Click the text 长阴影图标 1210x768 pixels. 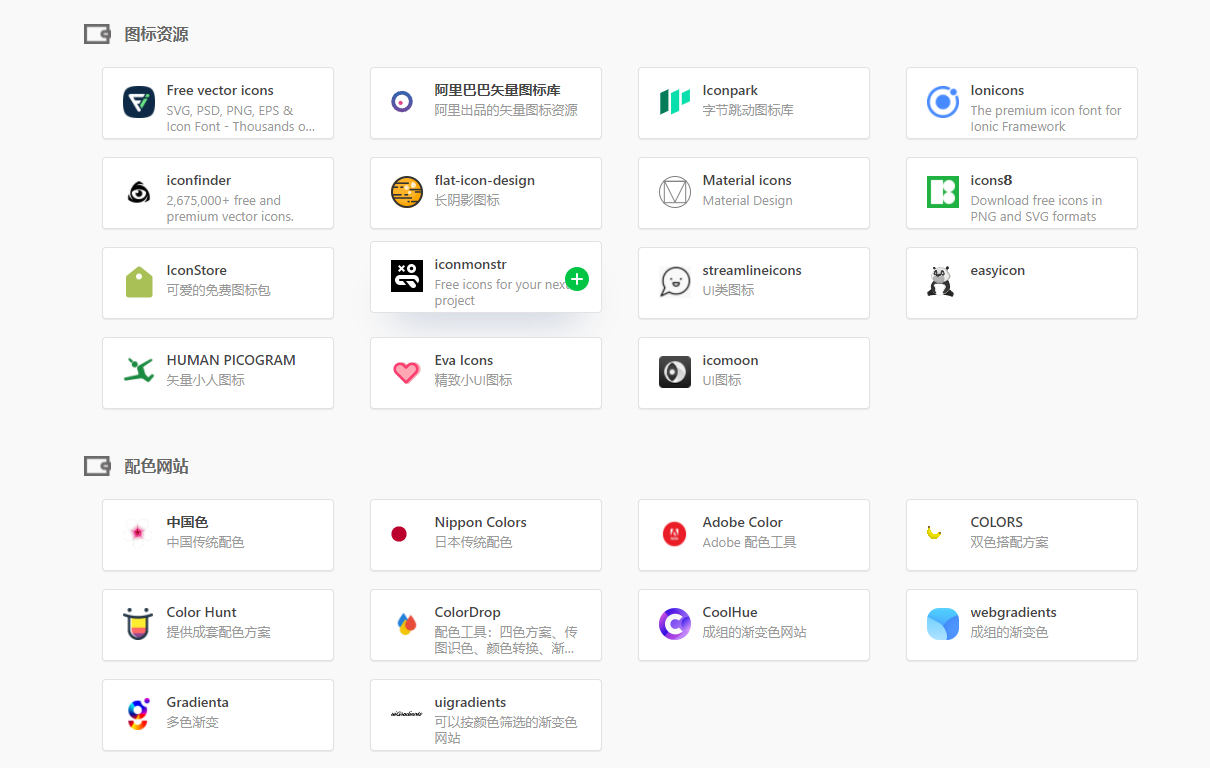pos(467,200)
